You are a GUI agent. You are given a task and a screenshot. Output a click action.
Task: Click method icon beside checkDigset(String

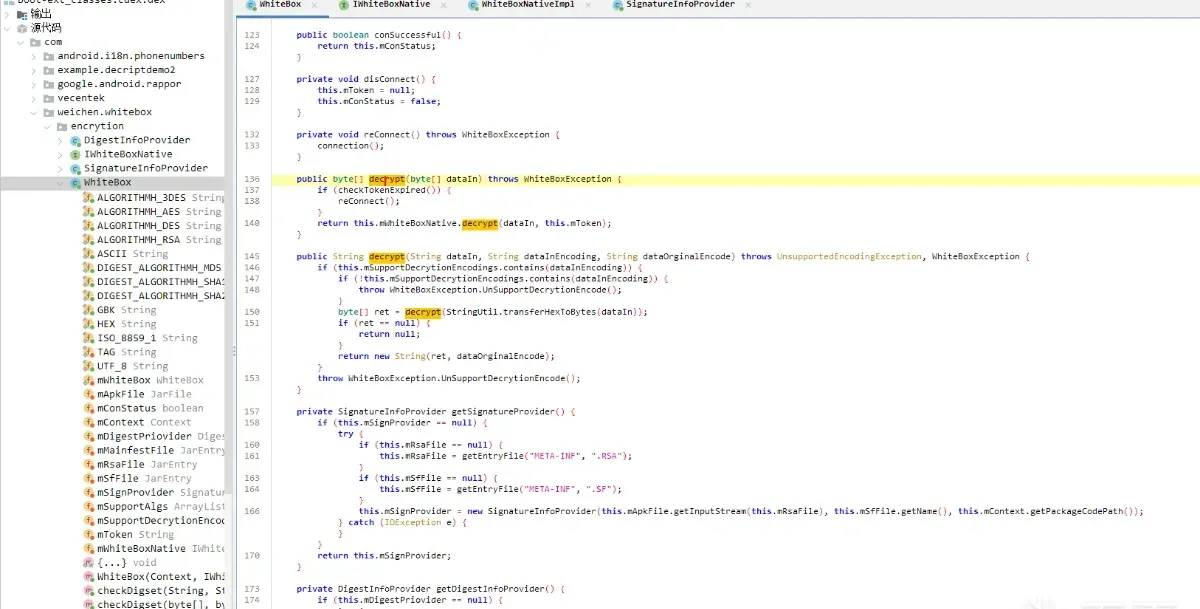[x=88, y=591]
